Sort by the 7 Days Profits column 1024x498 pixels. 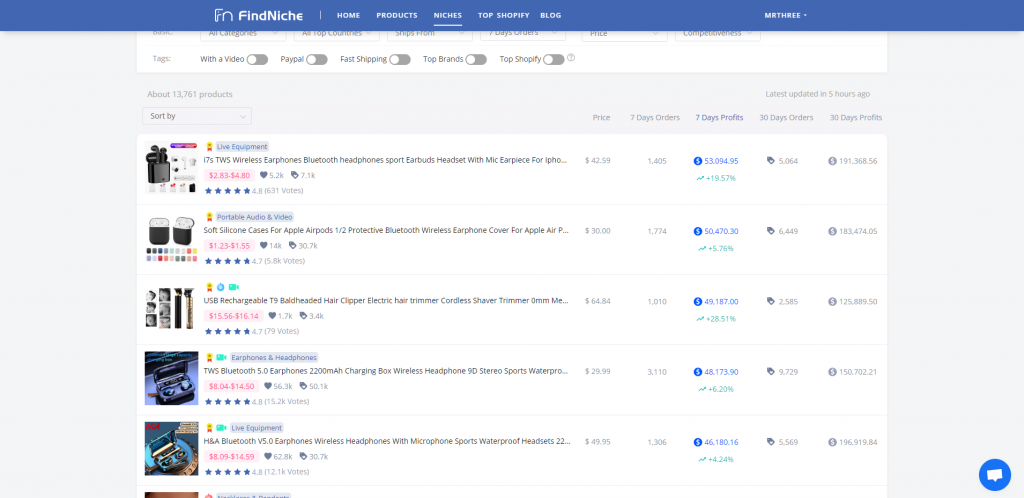[x=719, y=117]
